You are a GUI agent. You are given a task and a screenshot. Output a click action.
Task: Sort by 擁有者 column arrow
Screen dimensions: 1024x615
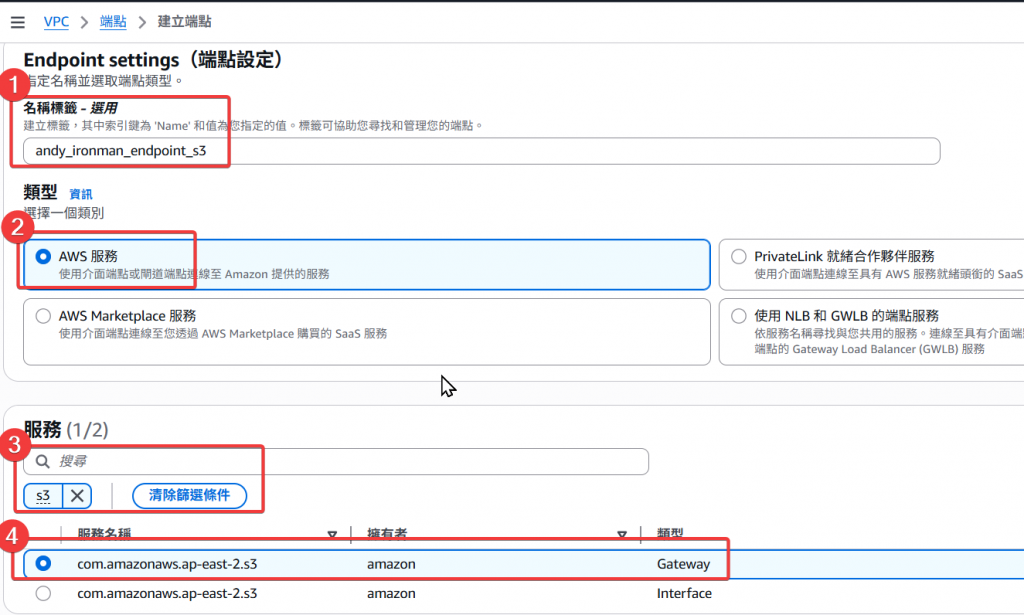coord(622,535)
